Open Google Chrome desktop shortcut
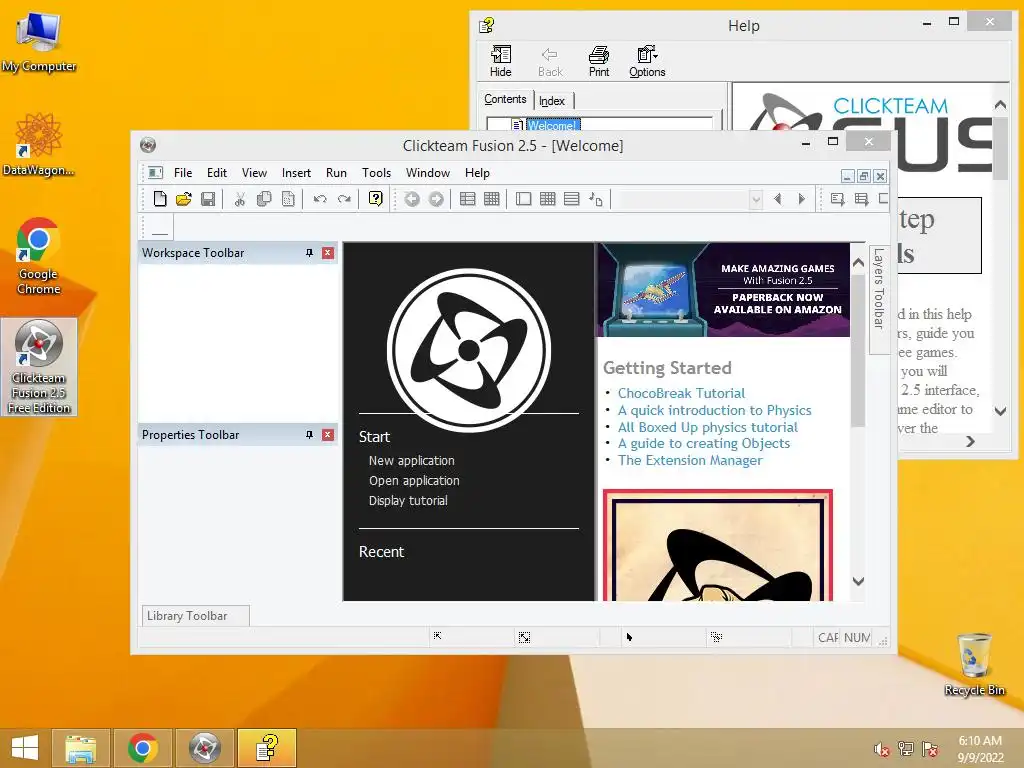Viewport: 1024px width, 768px height. pos(39,256)
